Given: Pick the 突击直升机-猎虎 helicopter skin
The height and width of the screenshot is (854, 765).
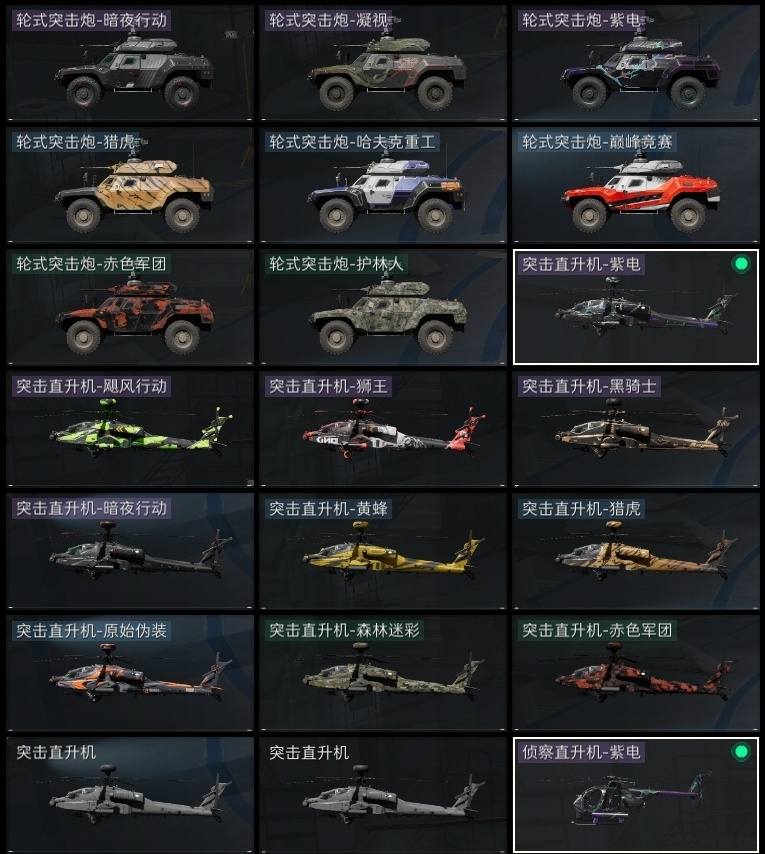Looking at the screenshot, I should click(636, 551).
